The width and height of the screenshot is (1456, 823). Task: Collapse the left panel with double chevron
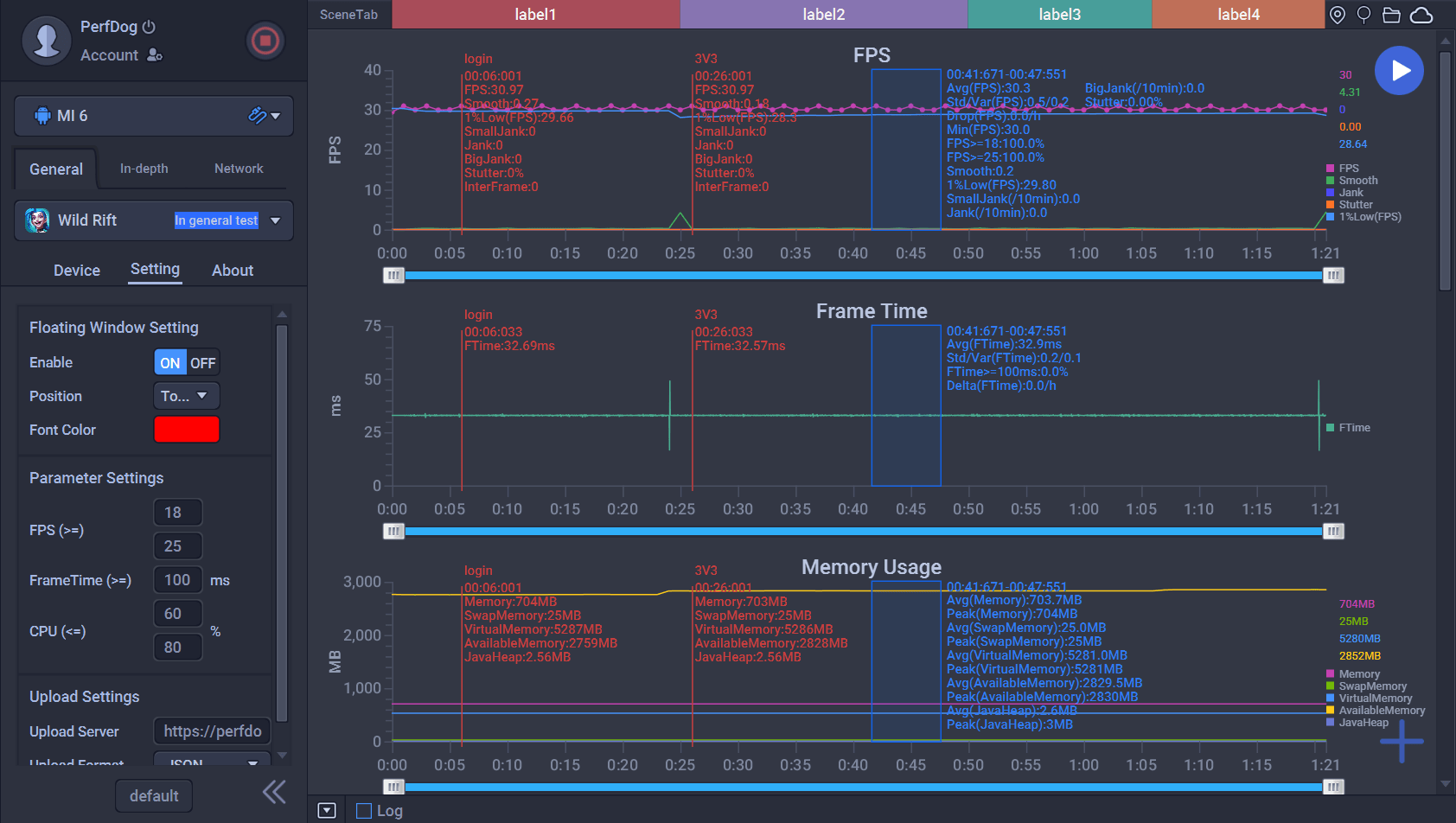(274, 792)
